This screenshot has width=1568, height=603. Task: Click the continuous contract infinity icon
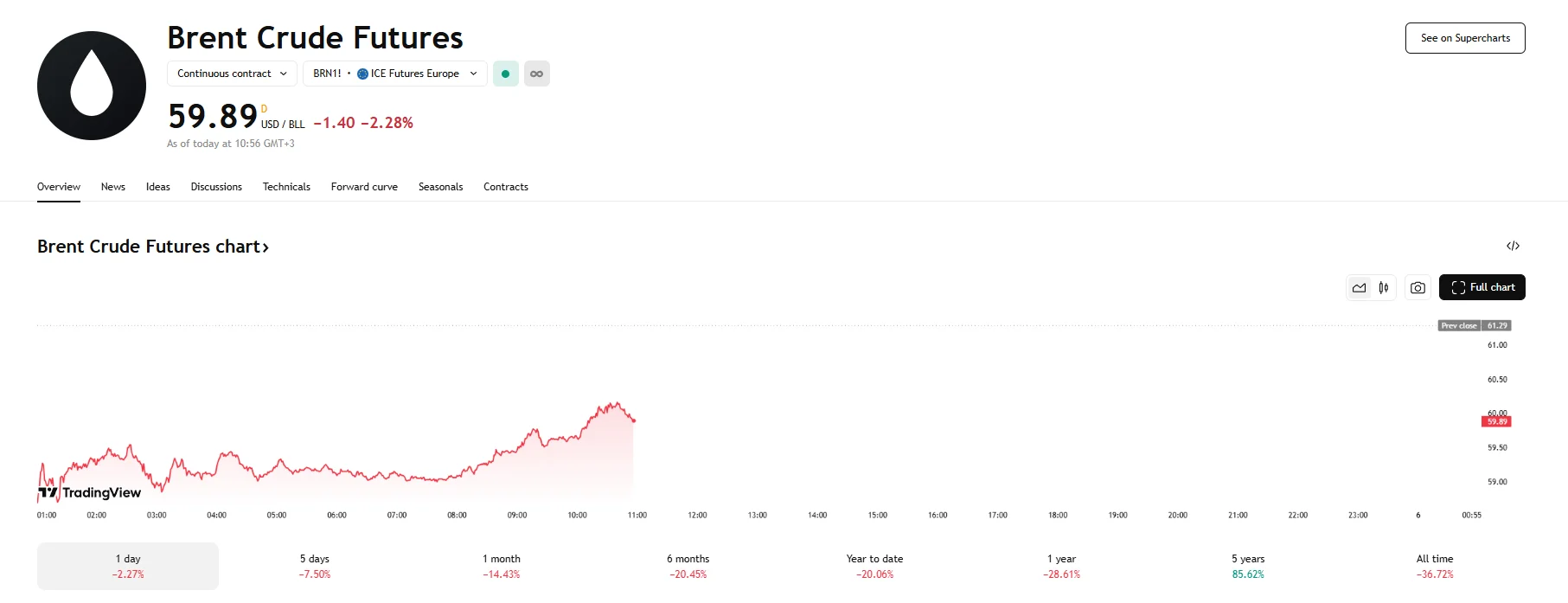(537, 74)
